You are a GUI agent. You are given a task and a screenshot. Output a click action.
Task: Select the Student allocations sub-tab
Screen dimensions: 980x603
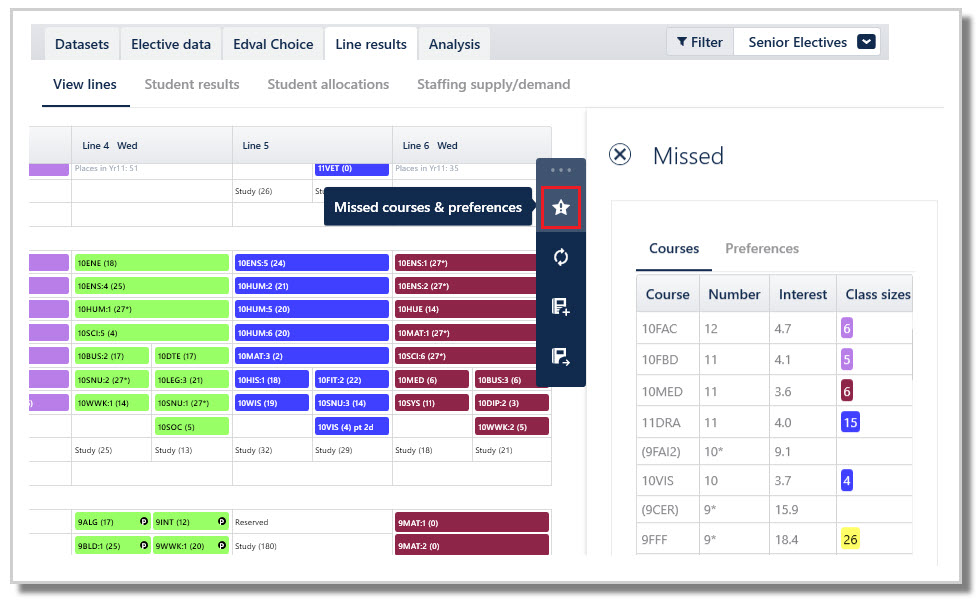pos(328,84)
